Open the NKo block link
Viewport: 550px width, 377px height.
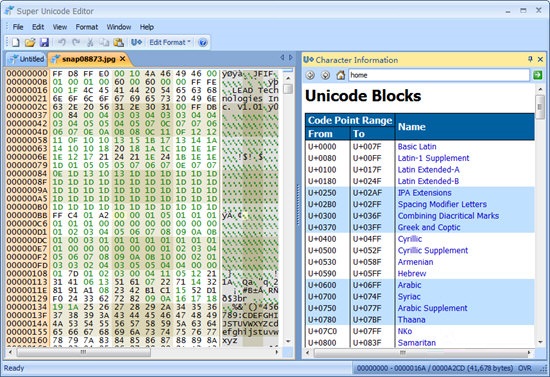point(405,331)
